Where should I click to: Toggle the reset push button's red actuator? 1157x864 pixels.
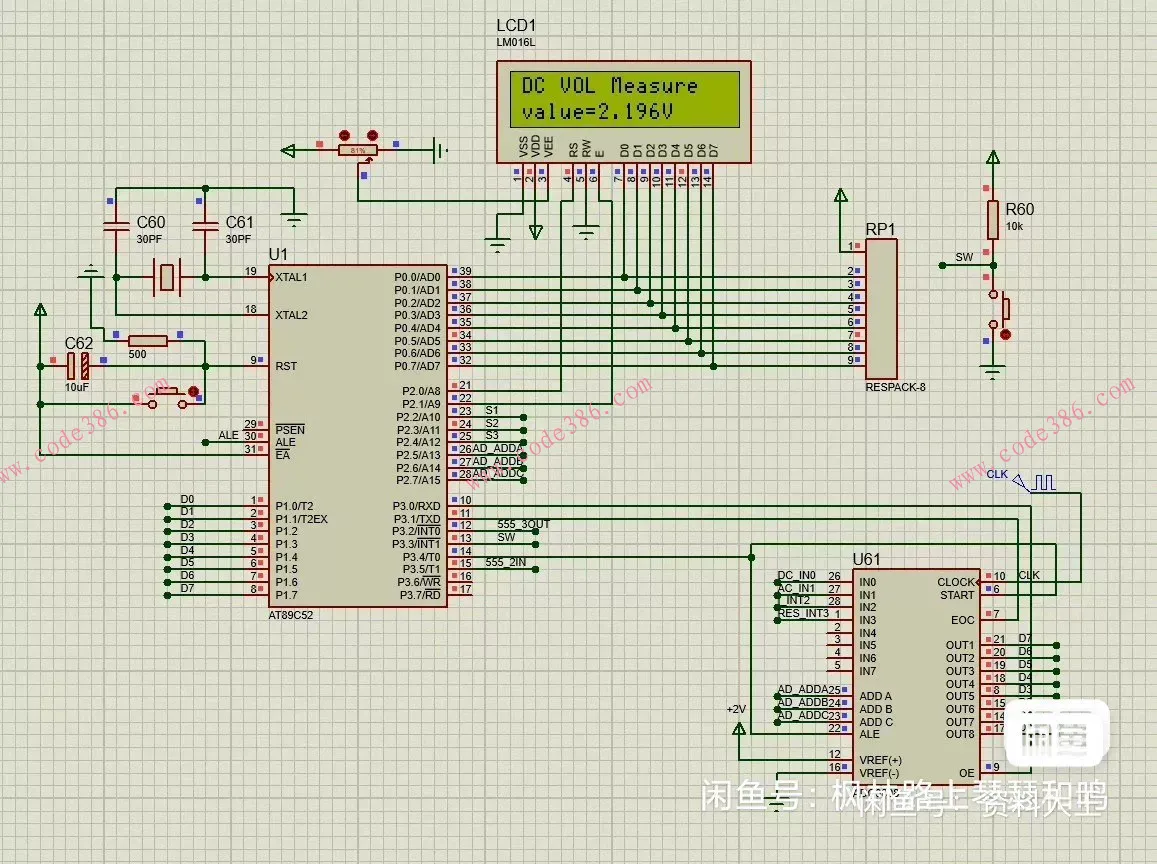[194, 392]
